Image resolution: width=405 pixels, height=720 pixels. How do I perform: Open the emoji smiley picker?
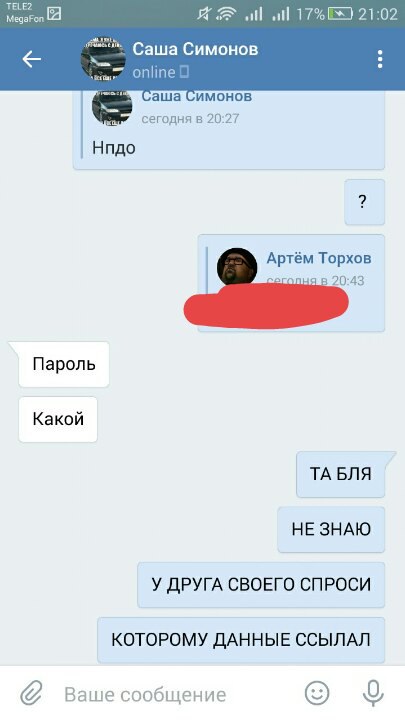(x=317, y=693)
